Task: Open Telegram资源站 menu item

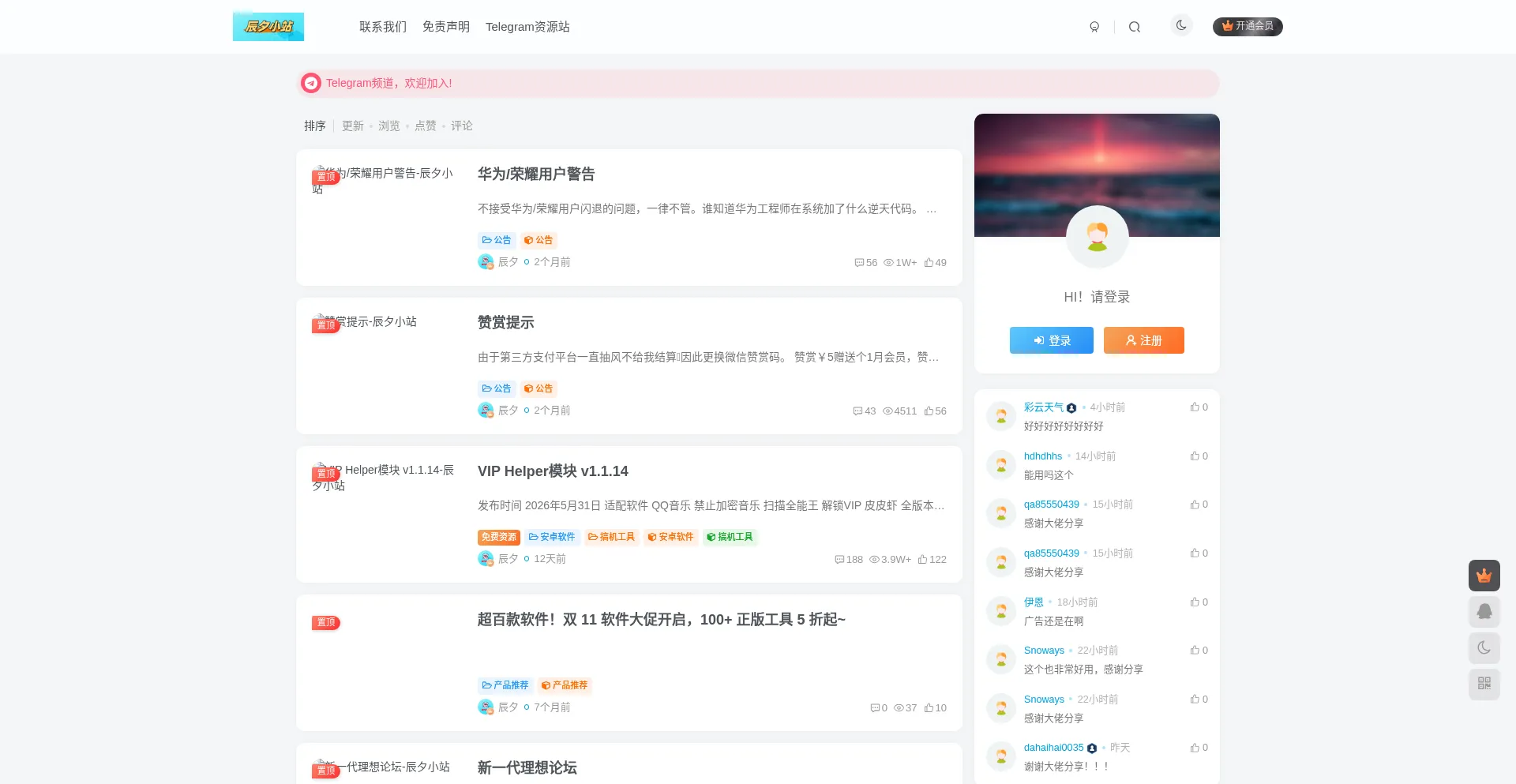Action: point(527,27)
